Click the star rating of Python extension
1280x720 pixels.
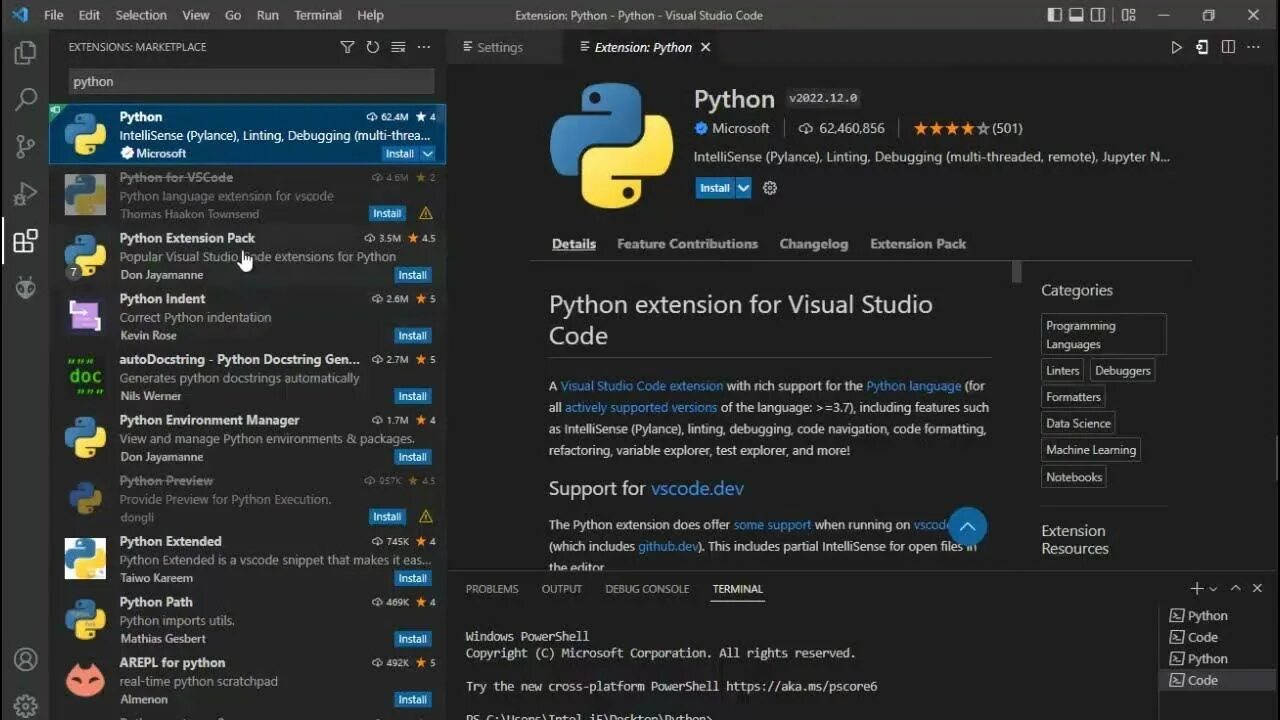pos(950,128)
